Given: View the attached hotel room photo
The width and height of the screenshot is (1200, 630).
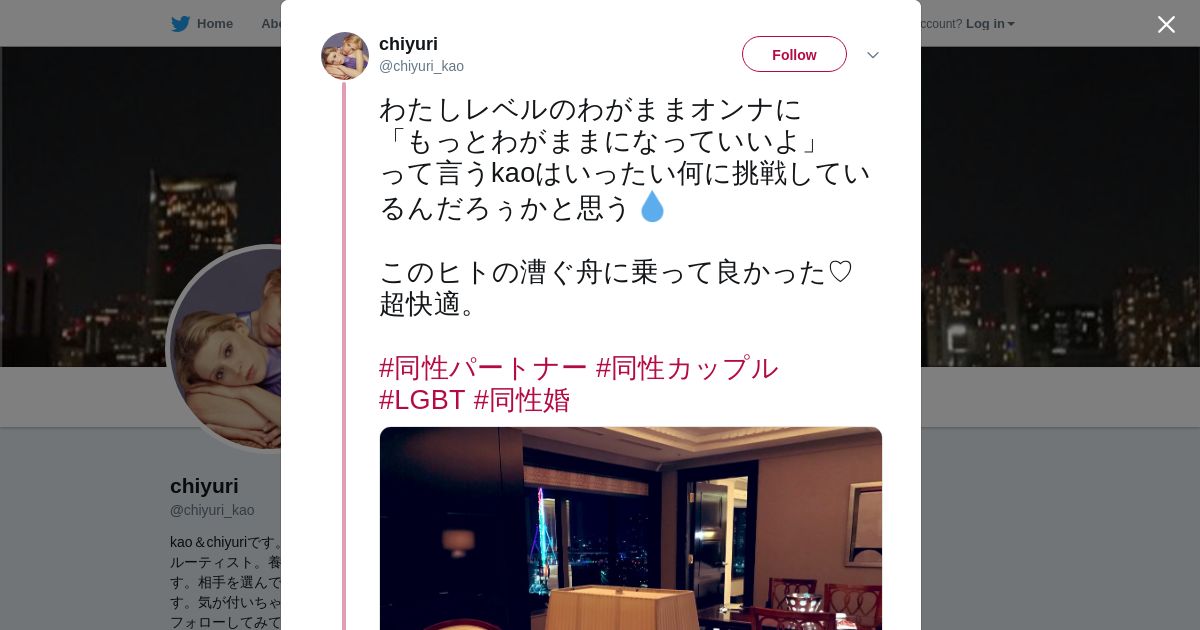Looking at the screenshot, I should 631,528.
